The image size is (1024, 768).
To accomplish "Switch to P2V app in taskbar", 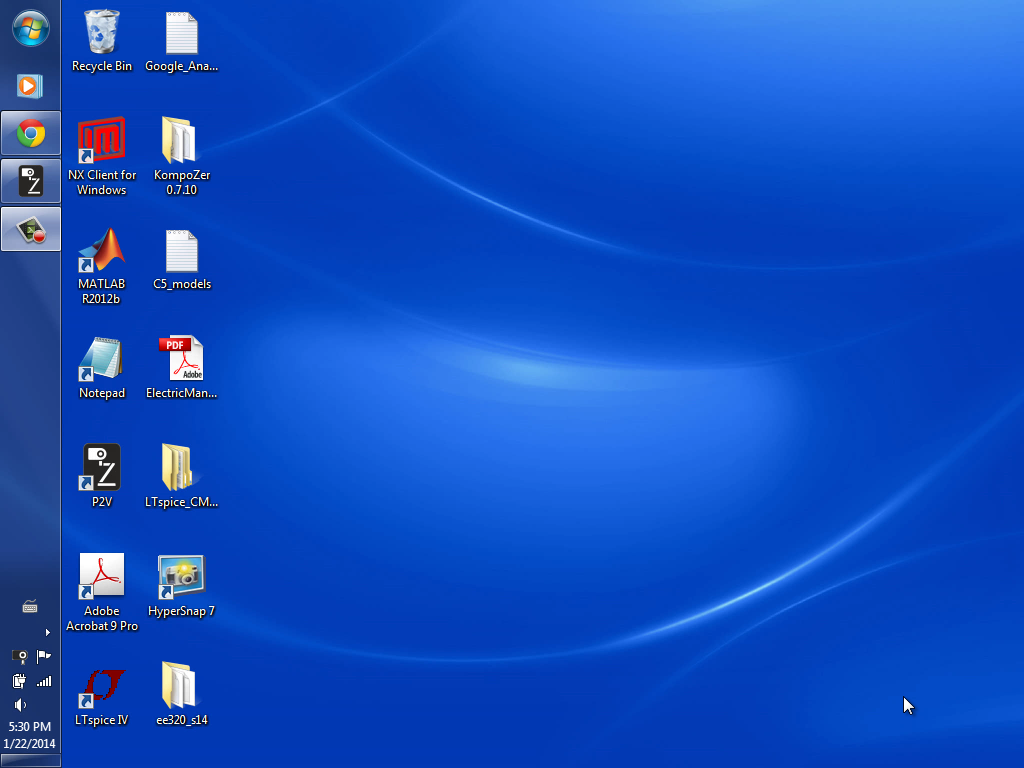I will point(31,181).
